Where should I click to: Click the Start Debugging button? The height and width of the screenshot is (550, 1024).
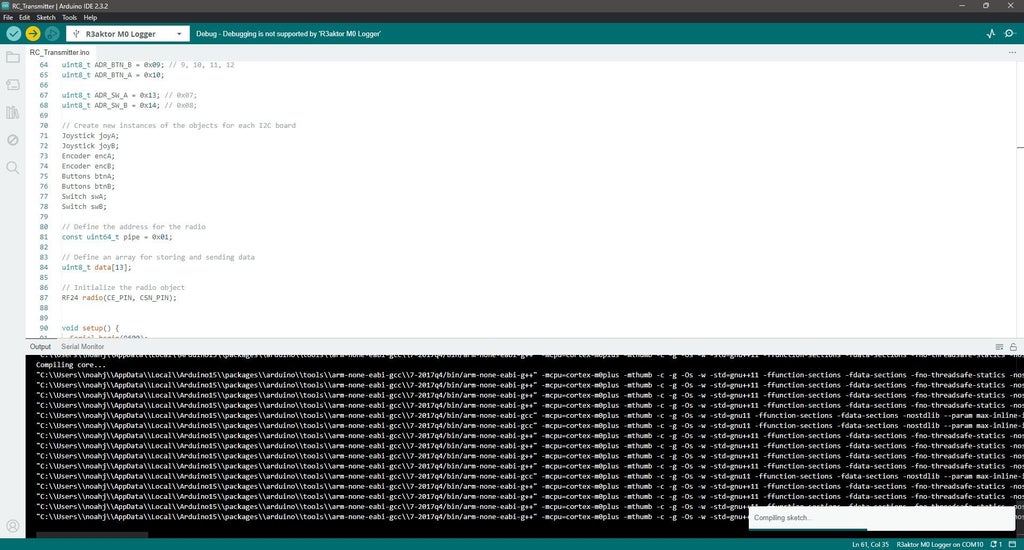(52, 33)
